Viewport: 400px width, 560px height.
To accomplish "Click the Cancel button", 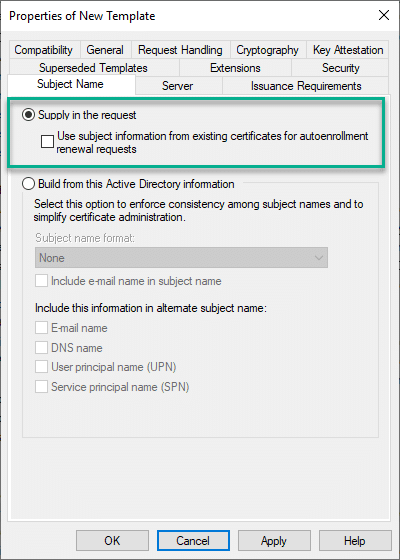I will [193, 540].
